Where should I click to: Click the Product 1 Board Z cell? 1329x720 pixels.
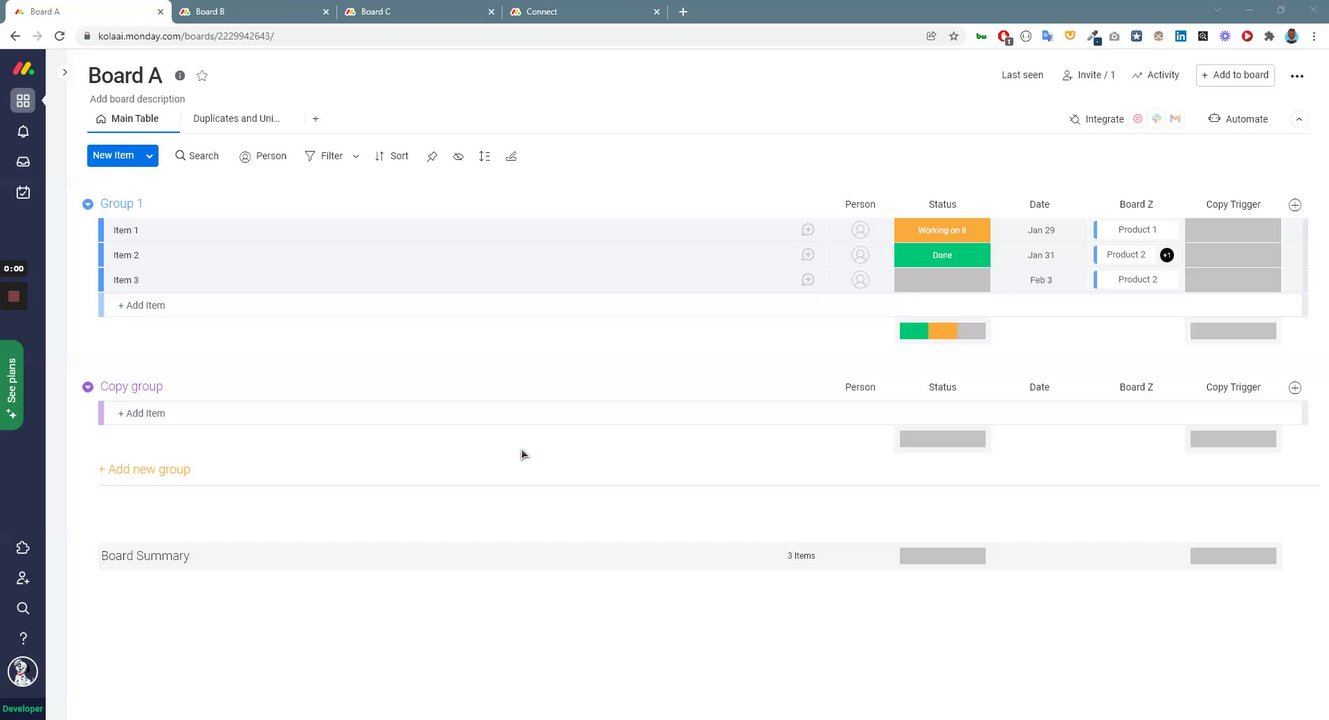1137,230
